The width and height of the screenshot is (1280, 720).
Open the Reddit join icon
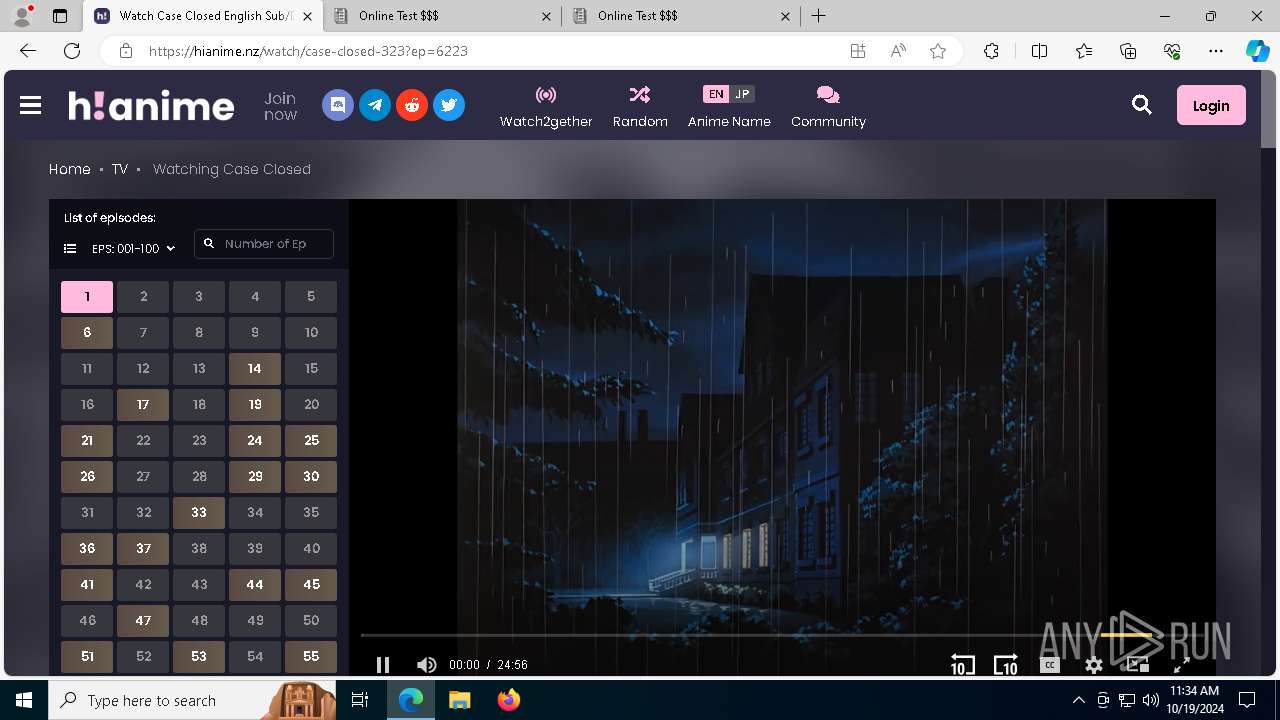coord(412,104)
